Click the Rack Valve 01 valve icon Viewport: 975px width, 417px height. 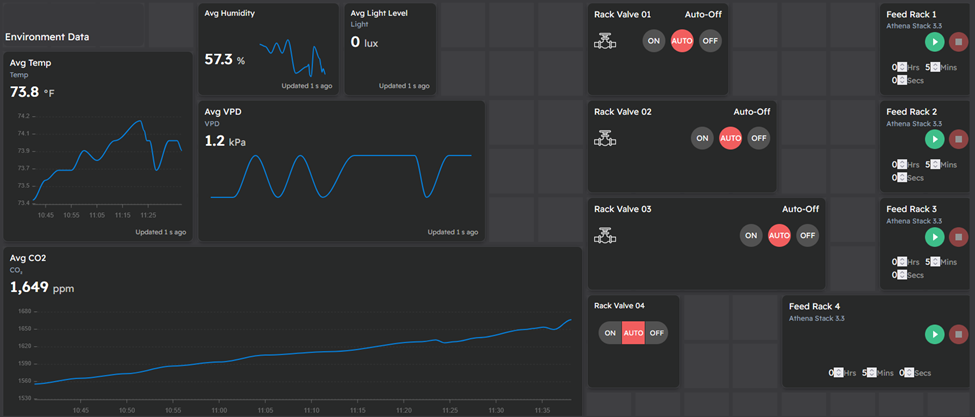pyautogui.click(x=604, y=41)
